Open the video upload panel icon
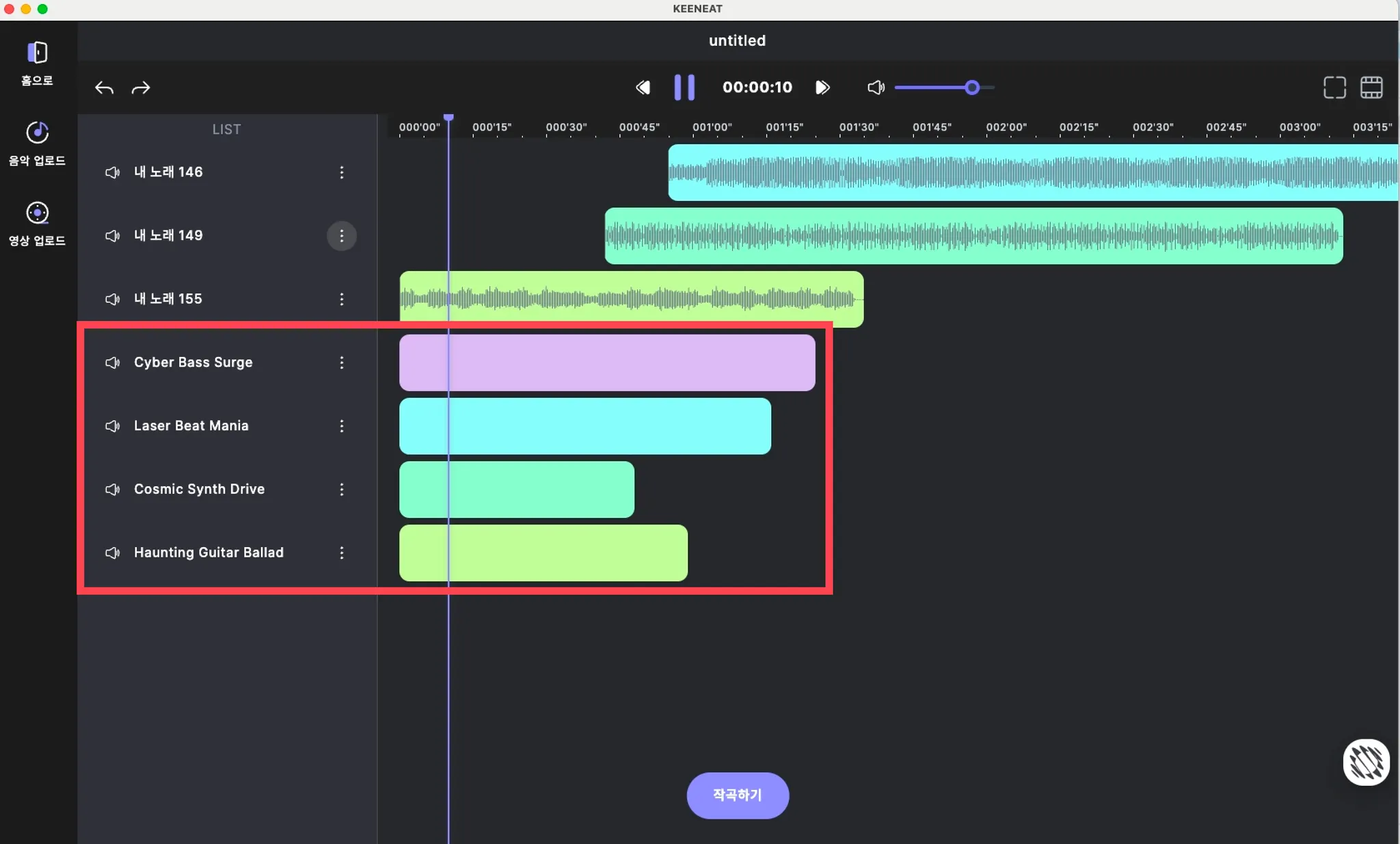Viewport: 1400px width, 844px height. (37, 213)
